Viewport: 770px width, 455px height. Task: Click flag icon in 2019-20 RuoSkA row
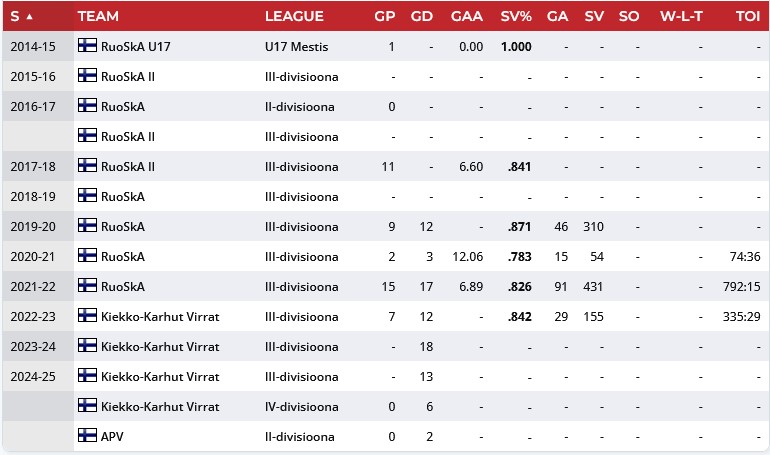[87, 226]
